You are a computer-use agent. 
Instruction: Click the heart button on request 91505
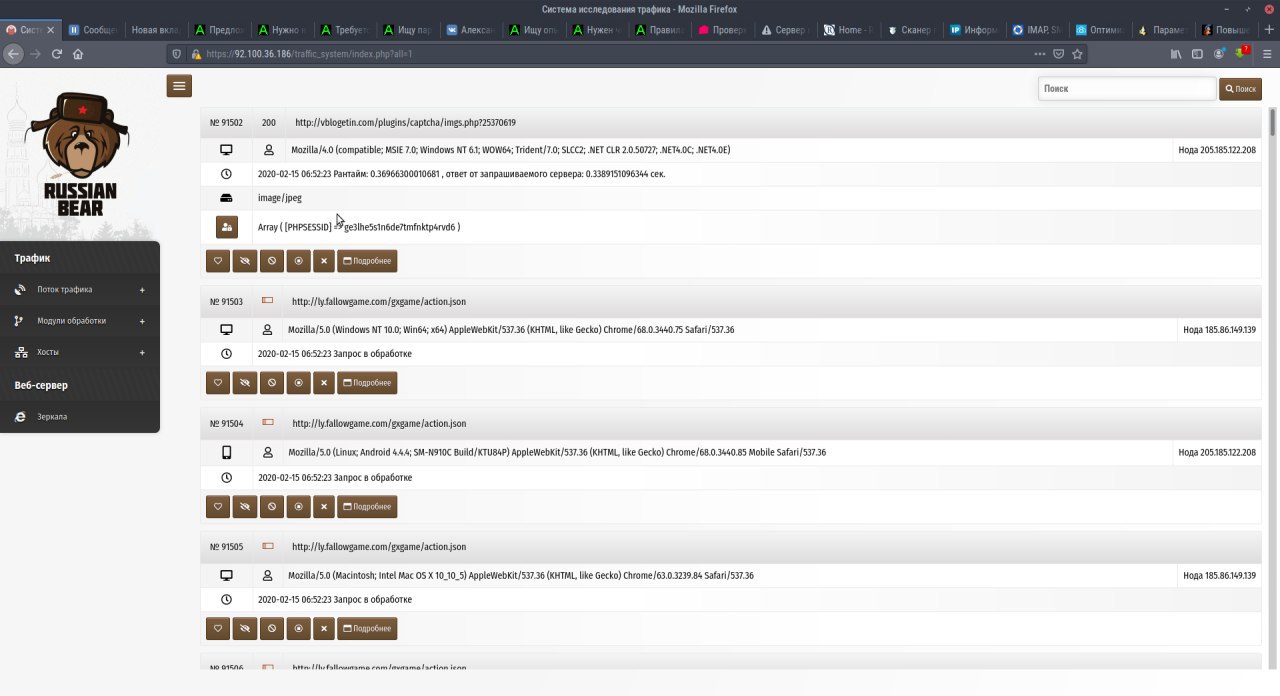pyautogui.click(x=218, y=629)
